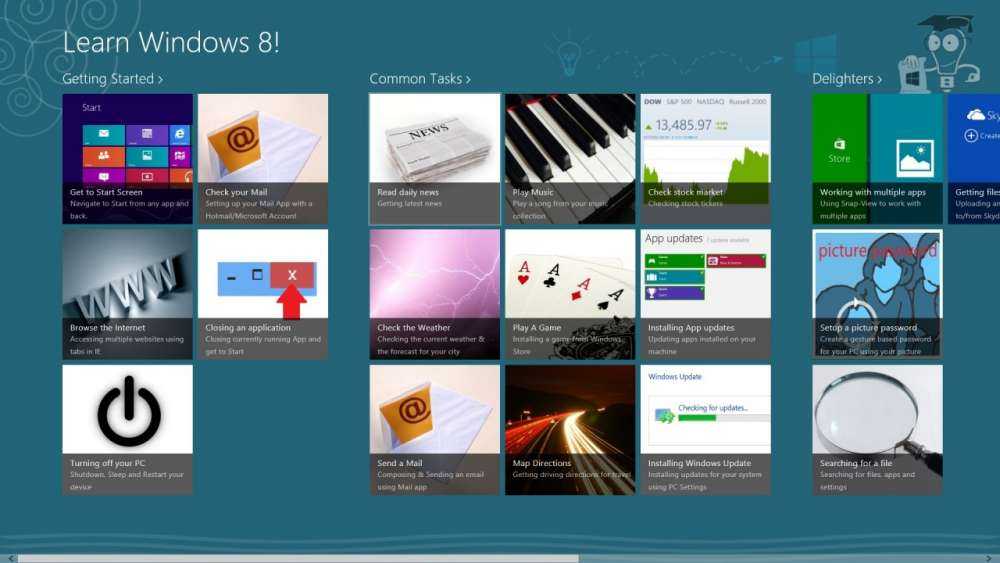Open the Searching for a file tile

point(878,430)
